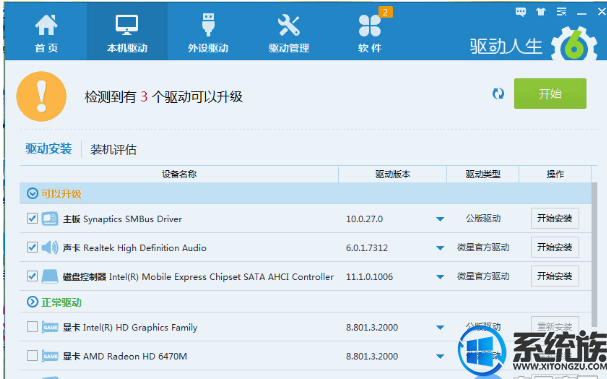Viewport: 607px width, 379px height.
Task: Click 开始安装 for Realtek High Definition Audio
Action: (x=555, y=247)
